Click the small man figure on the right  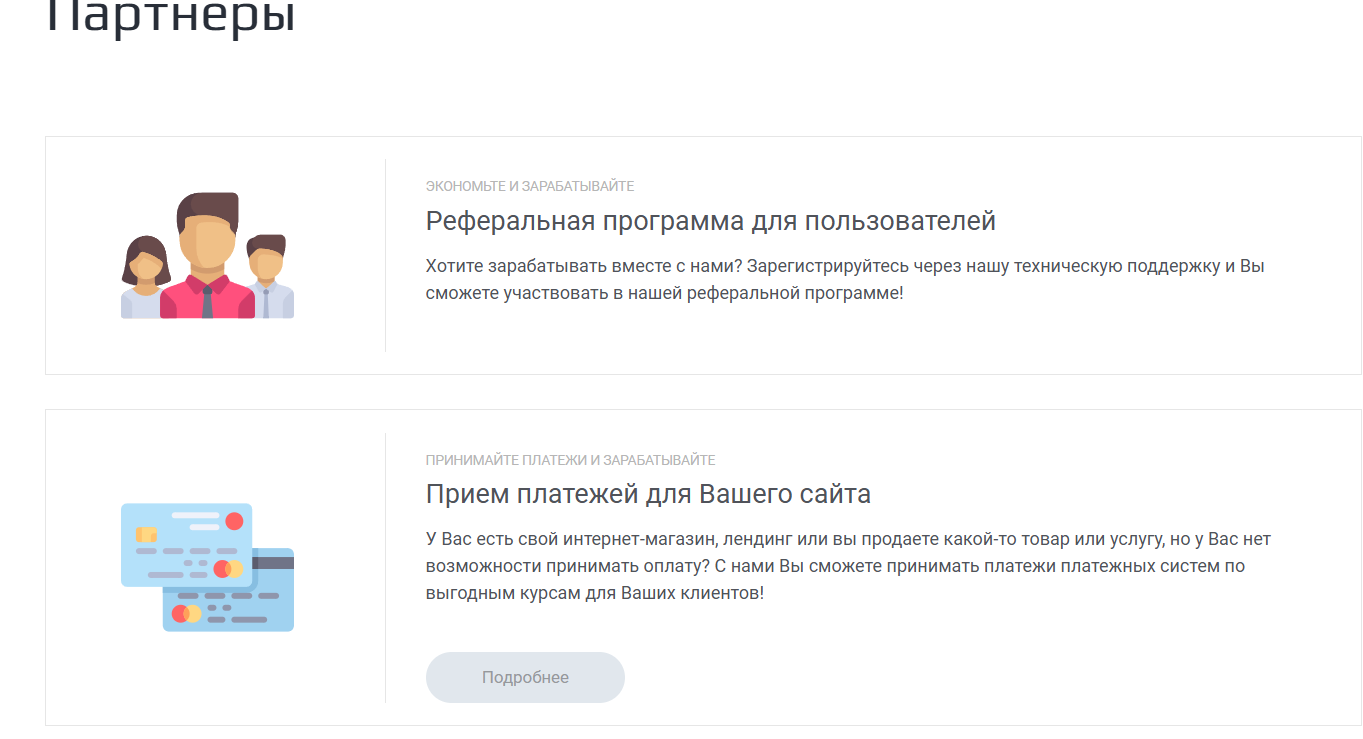[x=268, y=277]
